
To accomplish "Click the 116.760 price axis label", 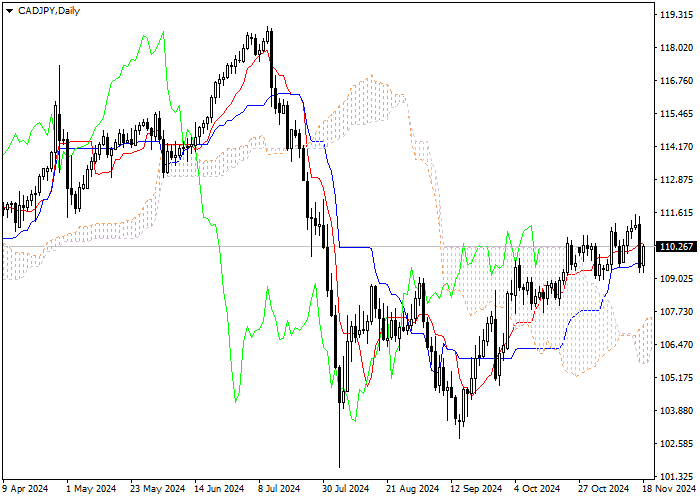I will (676, 81).
